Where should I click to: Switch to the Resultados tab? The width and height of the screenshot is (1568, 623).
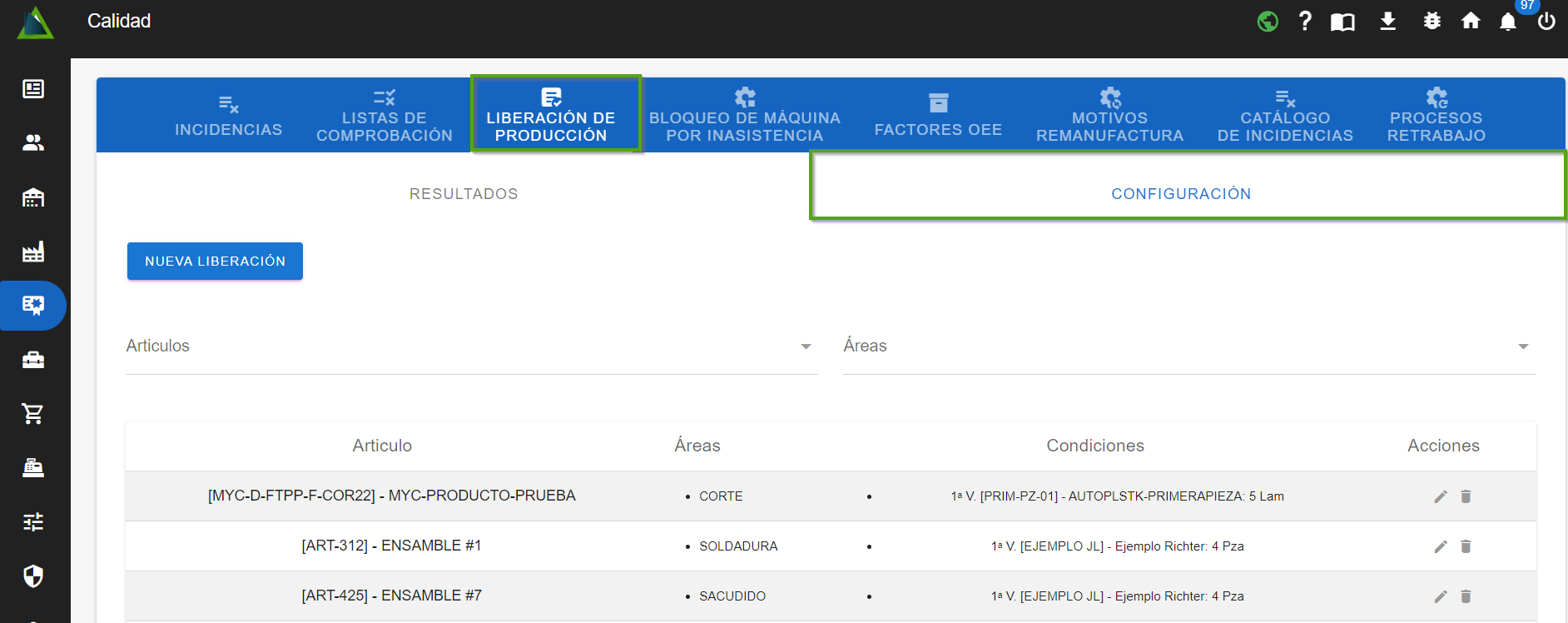point(464,194)
